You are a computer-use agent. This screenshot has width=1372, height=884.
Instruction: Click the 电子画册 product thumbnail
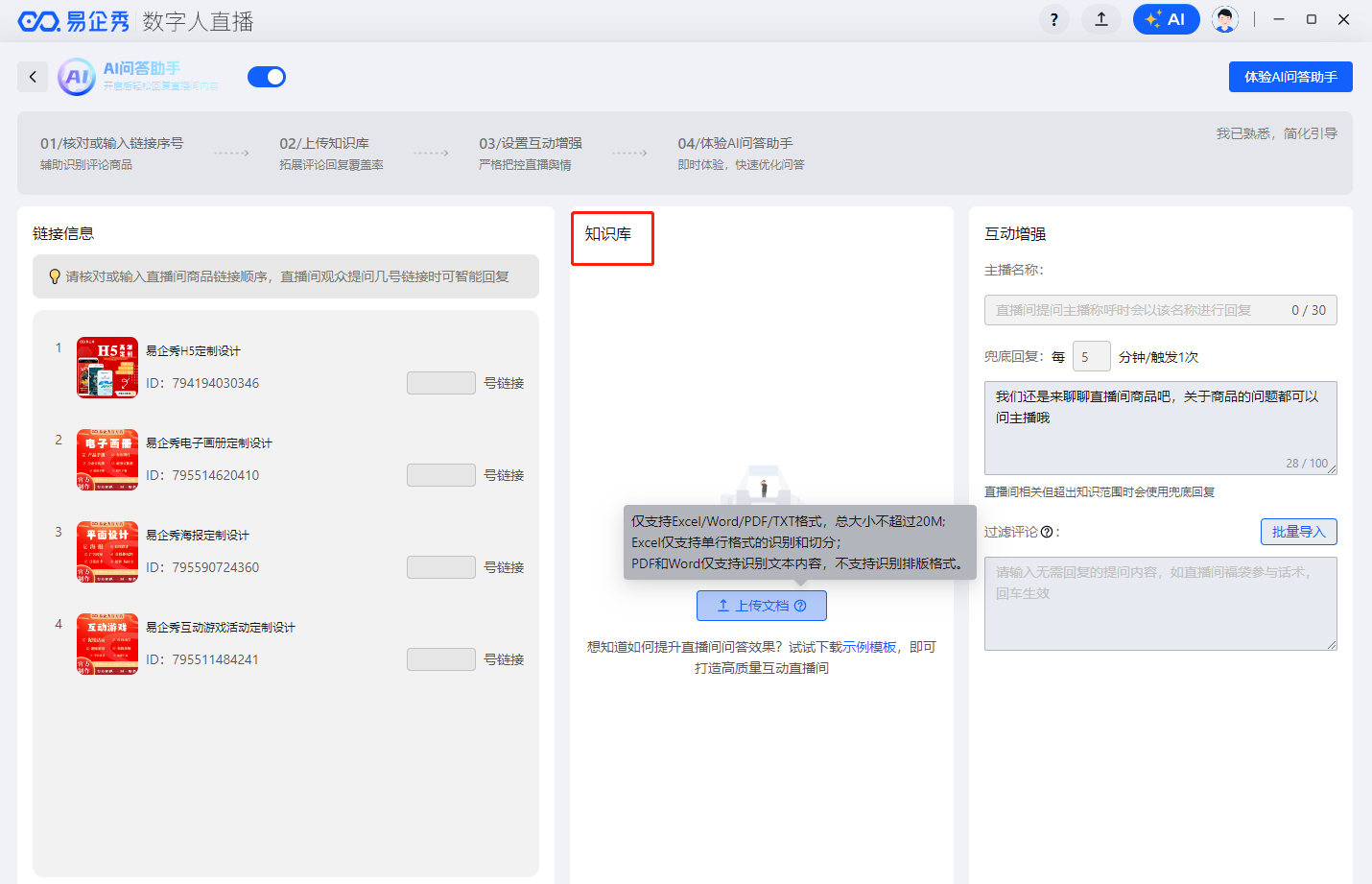(x=107, y=460)
